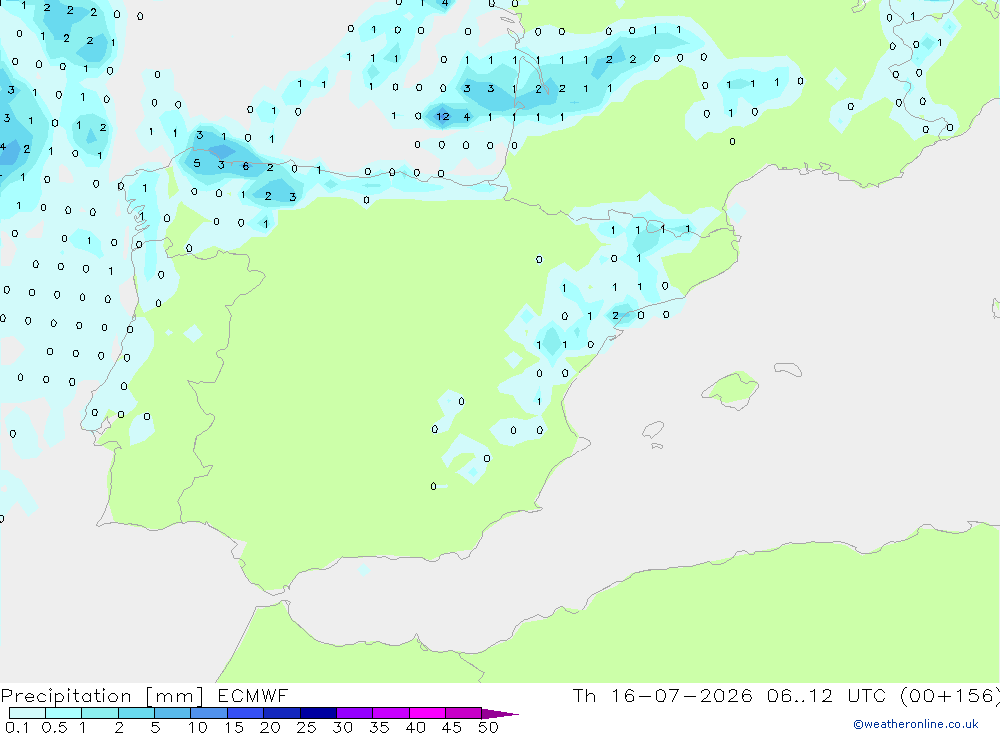
Task: Click the 30–35 mm violet legend swatch
Action: 354,713
